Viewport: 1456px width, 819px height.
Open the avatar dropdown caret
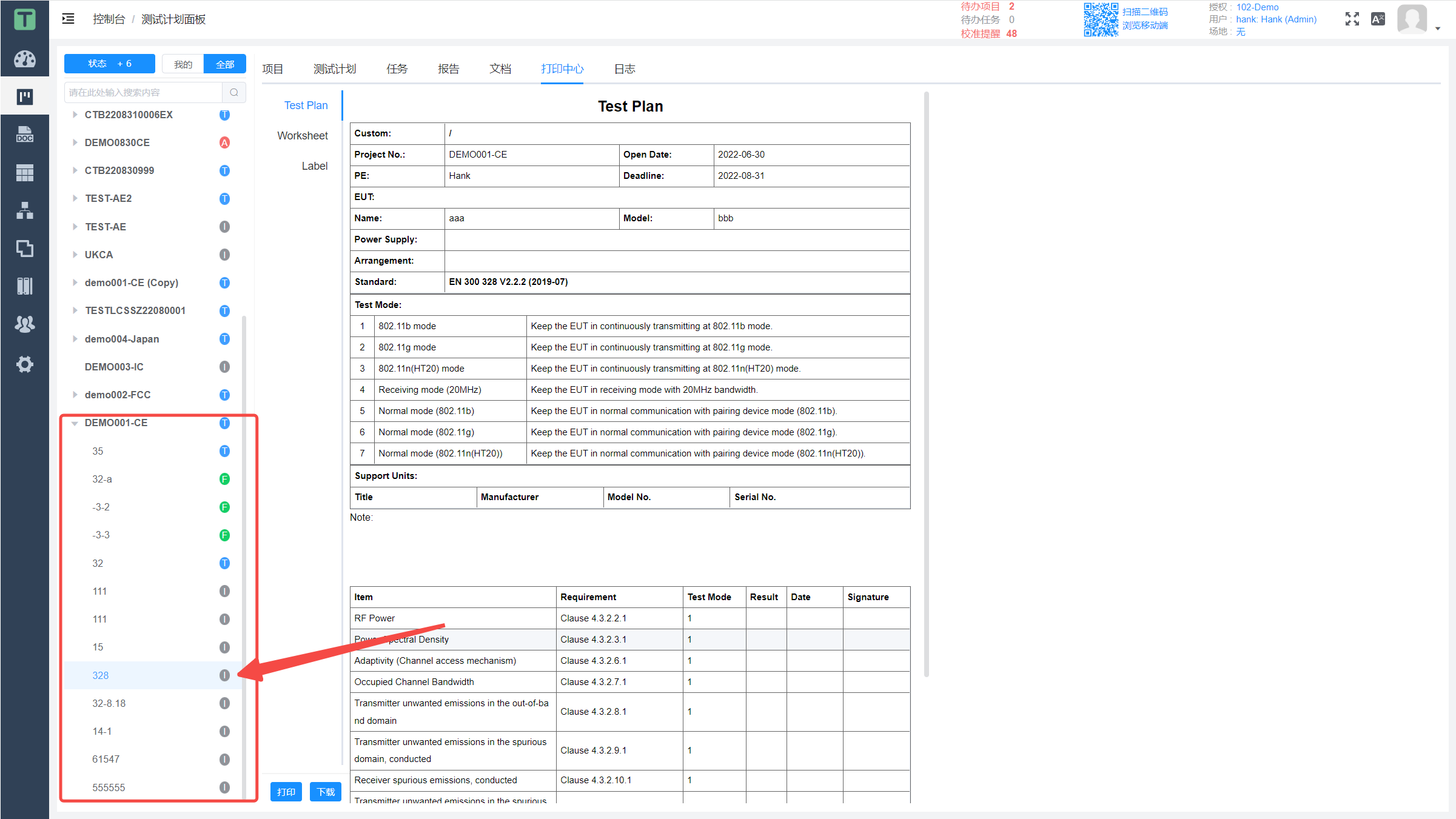pyautogui.click(x=1437, y=28)
